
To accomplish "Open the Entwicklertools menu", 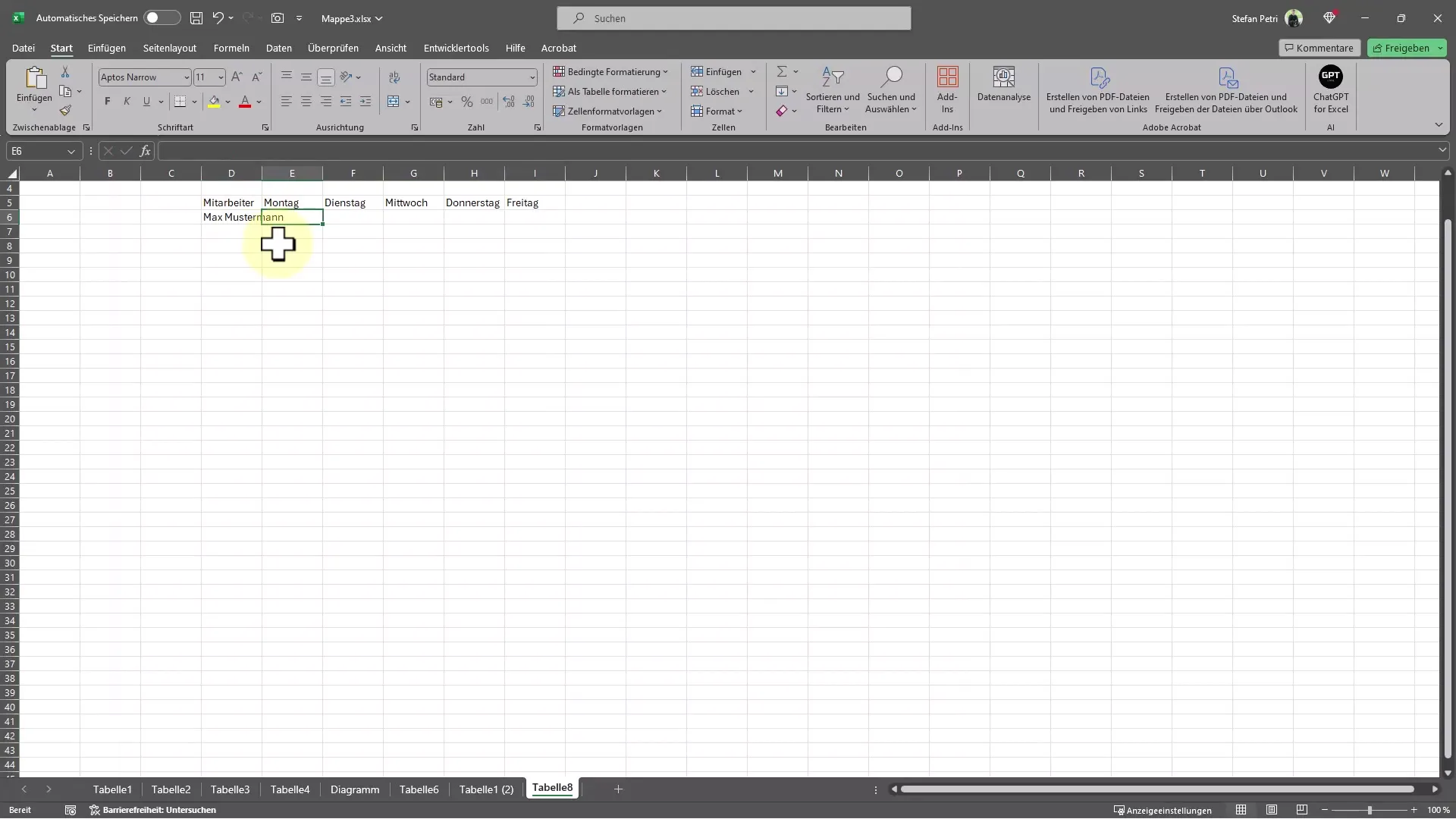I will click(x=455, y=47).
